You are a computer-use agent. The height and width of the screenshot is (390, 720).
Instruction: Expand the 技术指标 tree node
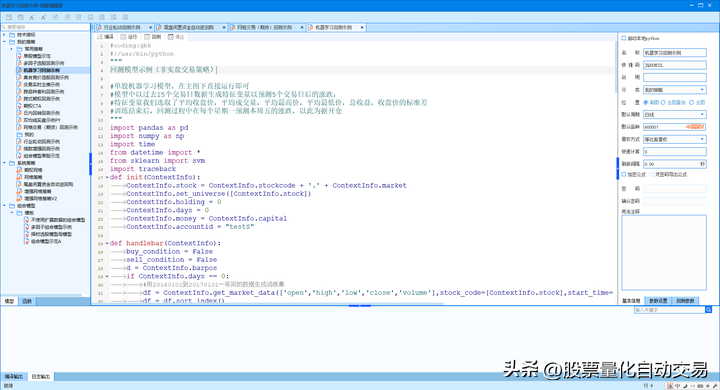5,35
